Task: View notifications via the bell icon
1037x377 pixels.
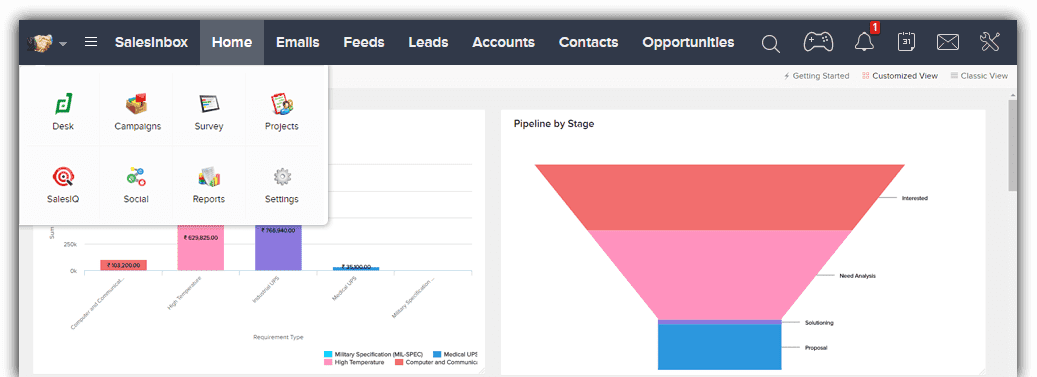Action: coord(864,42)
